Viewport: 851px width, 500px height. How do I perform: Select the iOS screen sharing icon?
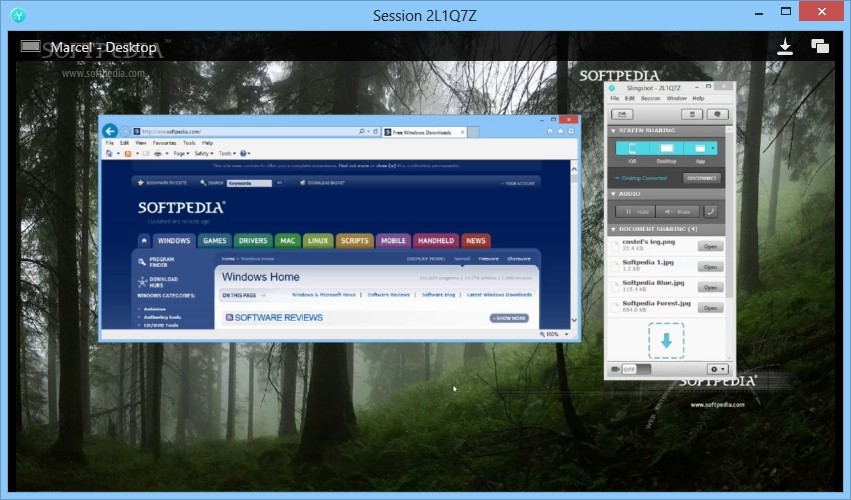(632, 148)
